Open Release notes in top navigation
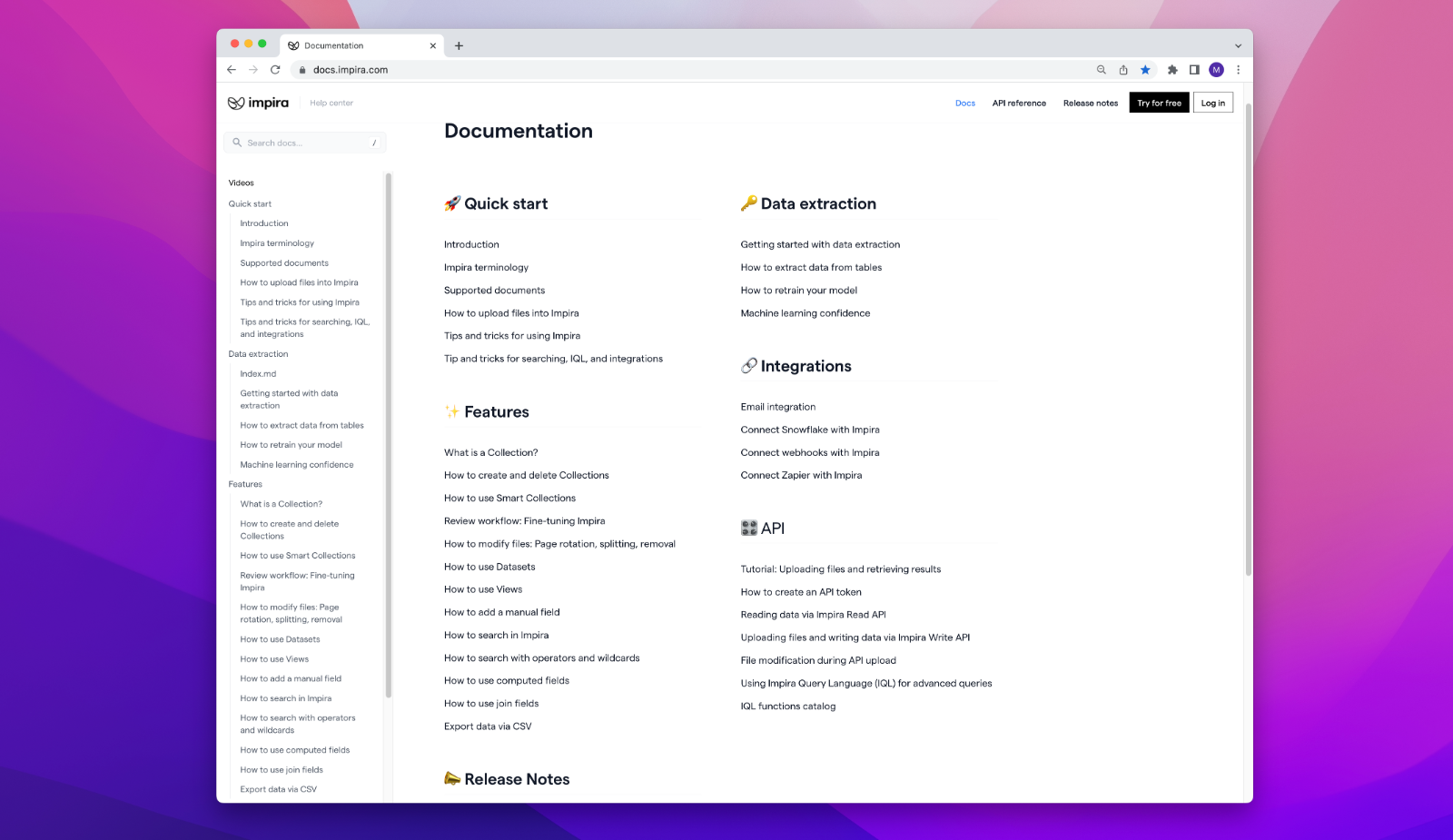 1091,104
